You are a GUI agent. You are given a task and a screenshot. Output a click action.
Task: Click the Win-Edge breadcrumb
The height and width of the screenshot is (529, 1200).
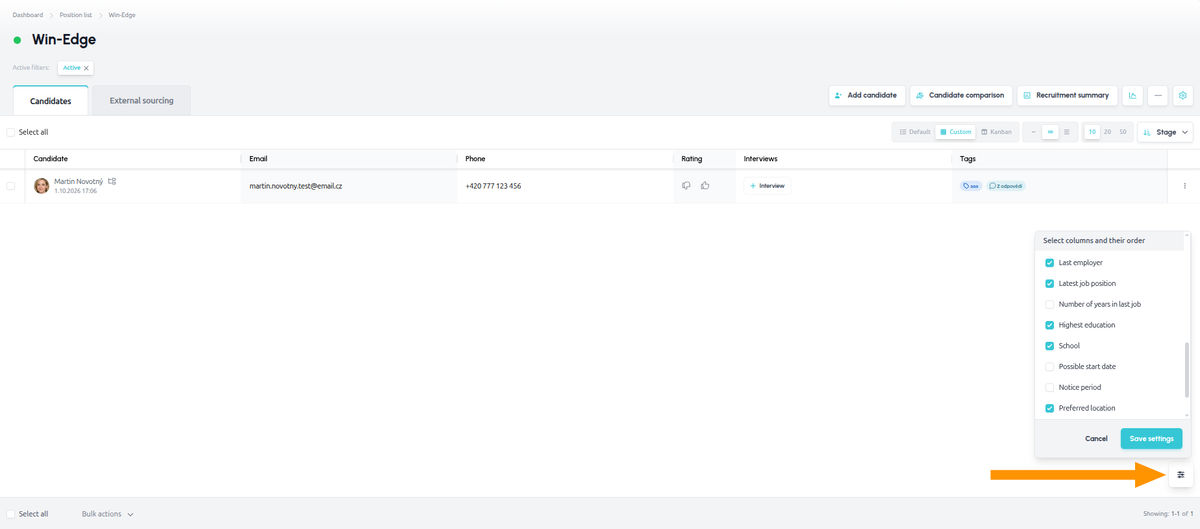click(122, 15)
